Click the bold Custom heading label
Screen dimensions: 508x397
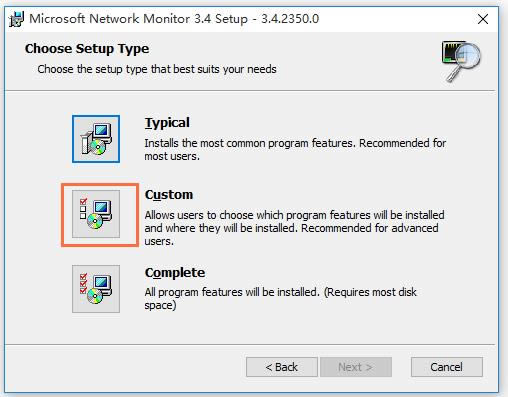169,195
